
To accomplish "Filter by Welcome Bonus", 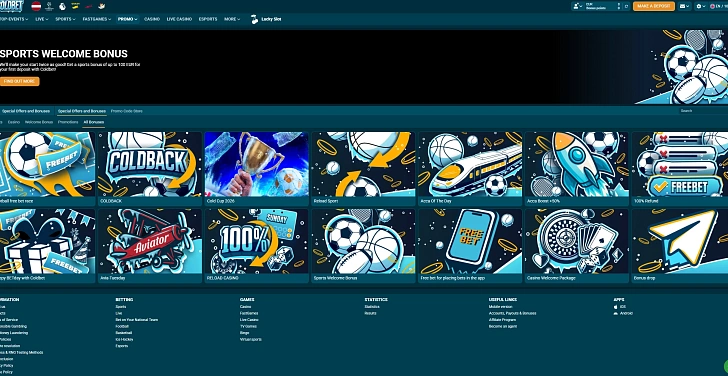I will click(39, 122).
